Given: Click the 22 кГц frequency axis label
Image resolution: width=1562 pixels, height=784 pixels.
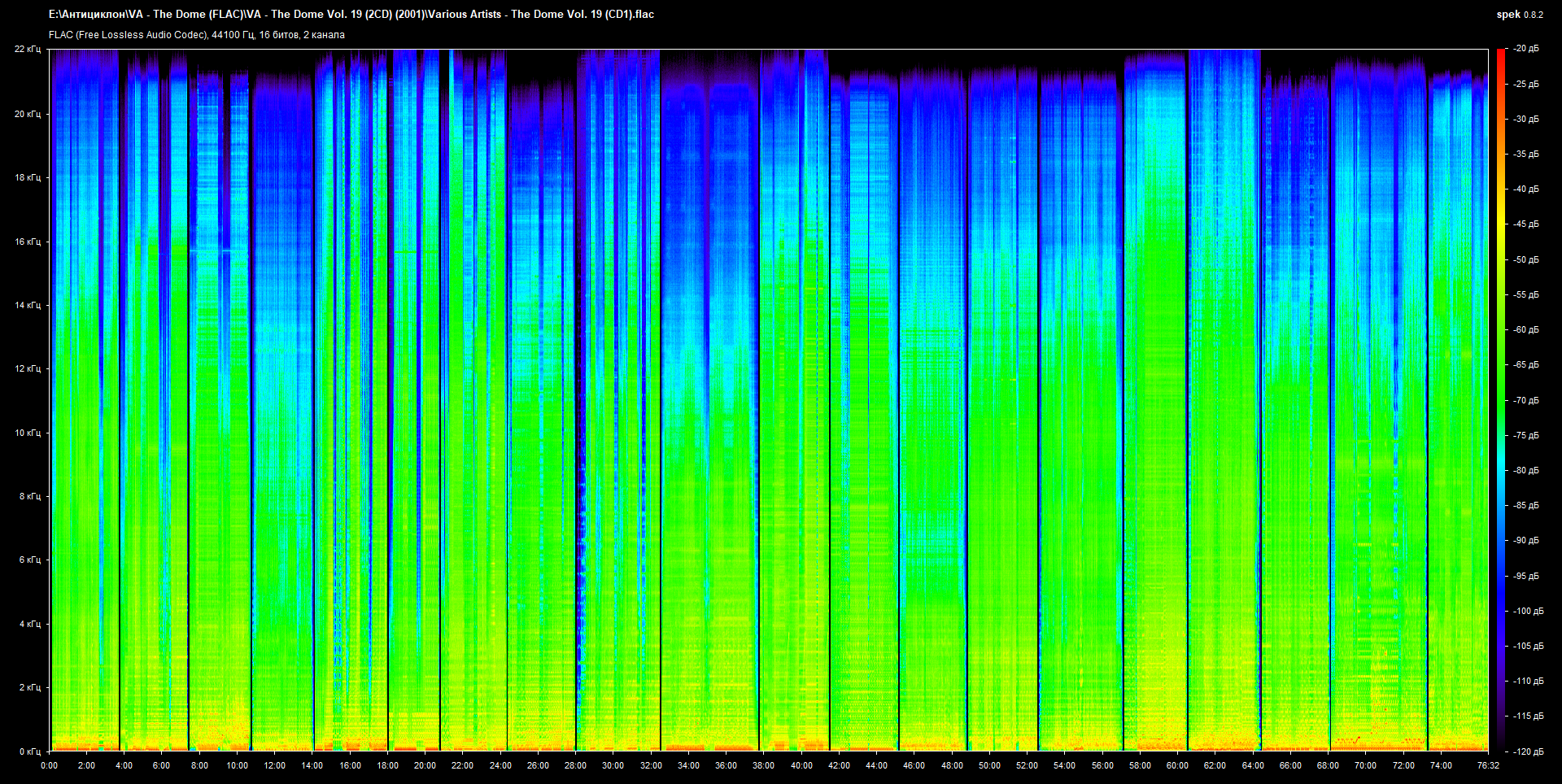Looking at the screenshot, I should click(x=28, y=49).
